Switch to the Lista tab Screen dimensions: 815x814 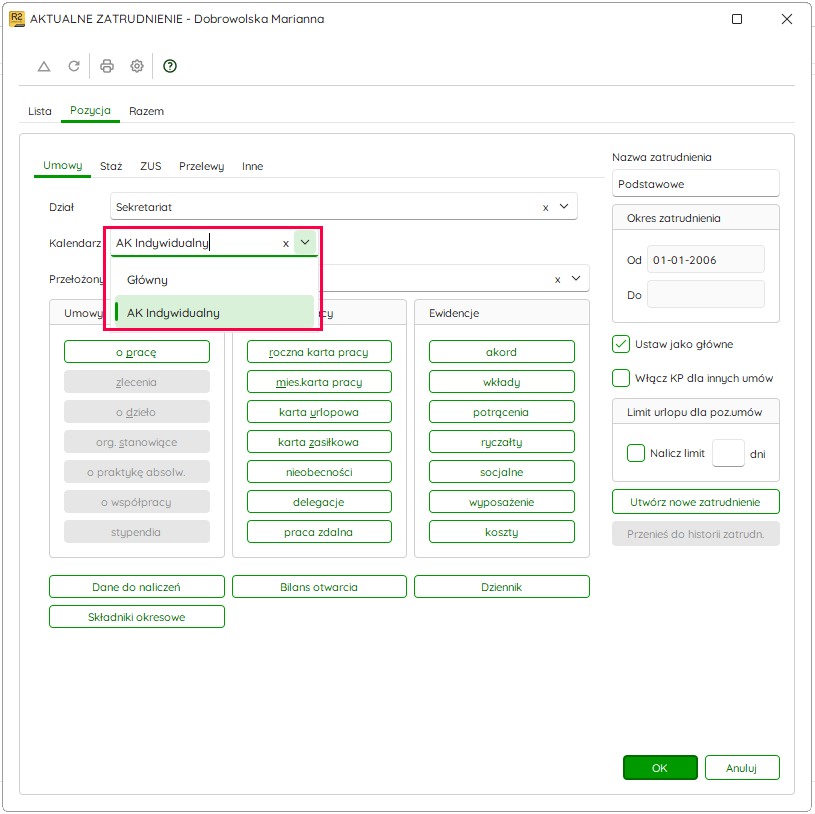pyautogui.click(x=40, y=111)
